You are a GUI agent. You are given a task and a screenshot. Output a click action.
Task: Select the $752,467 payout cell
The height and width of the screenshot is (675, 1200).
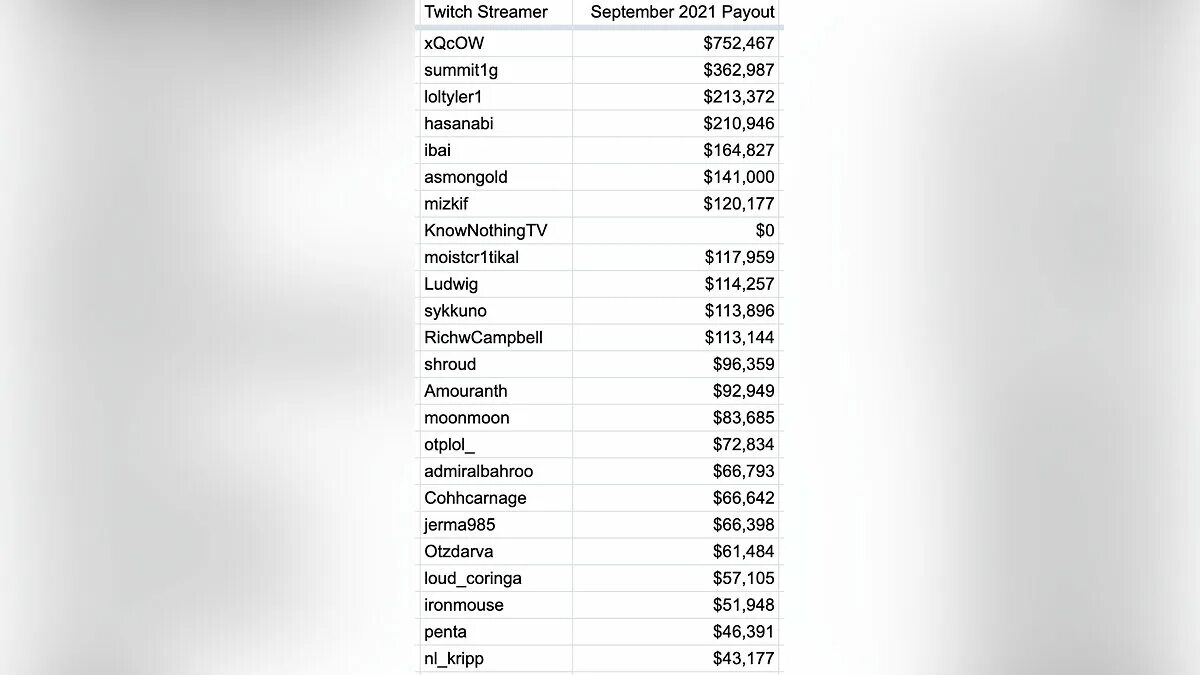point(675,44)
